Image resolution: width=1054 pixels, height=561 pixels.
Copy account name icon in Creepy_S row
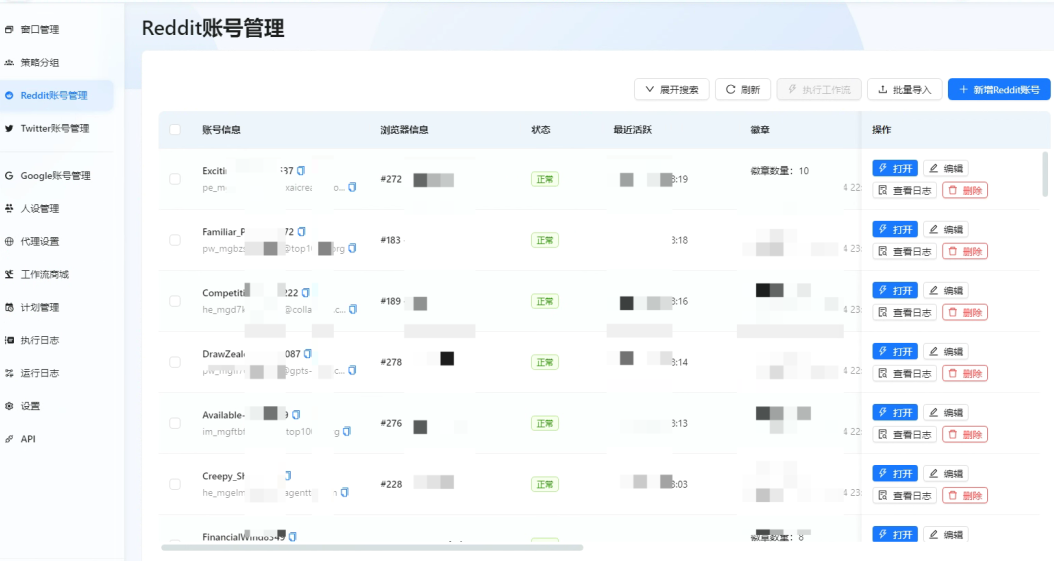click(288, 476)
